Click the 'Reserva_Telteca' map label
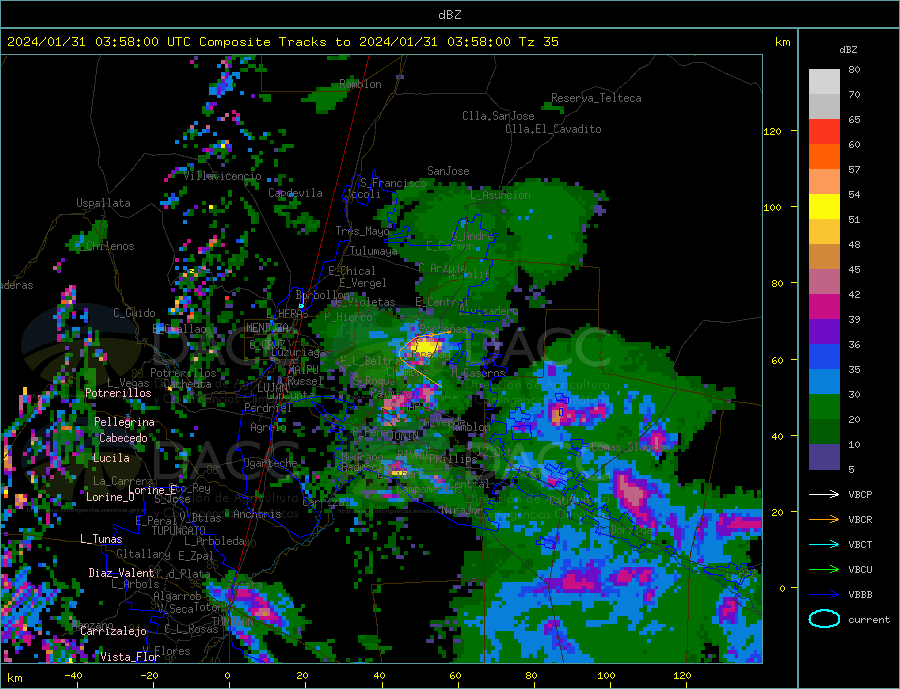The image size is (900, 689). tap(596, 98)
